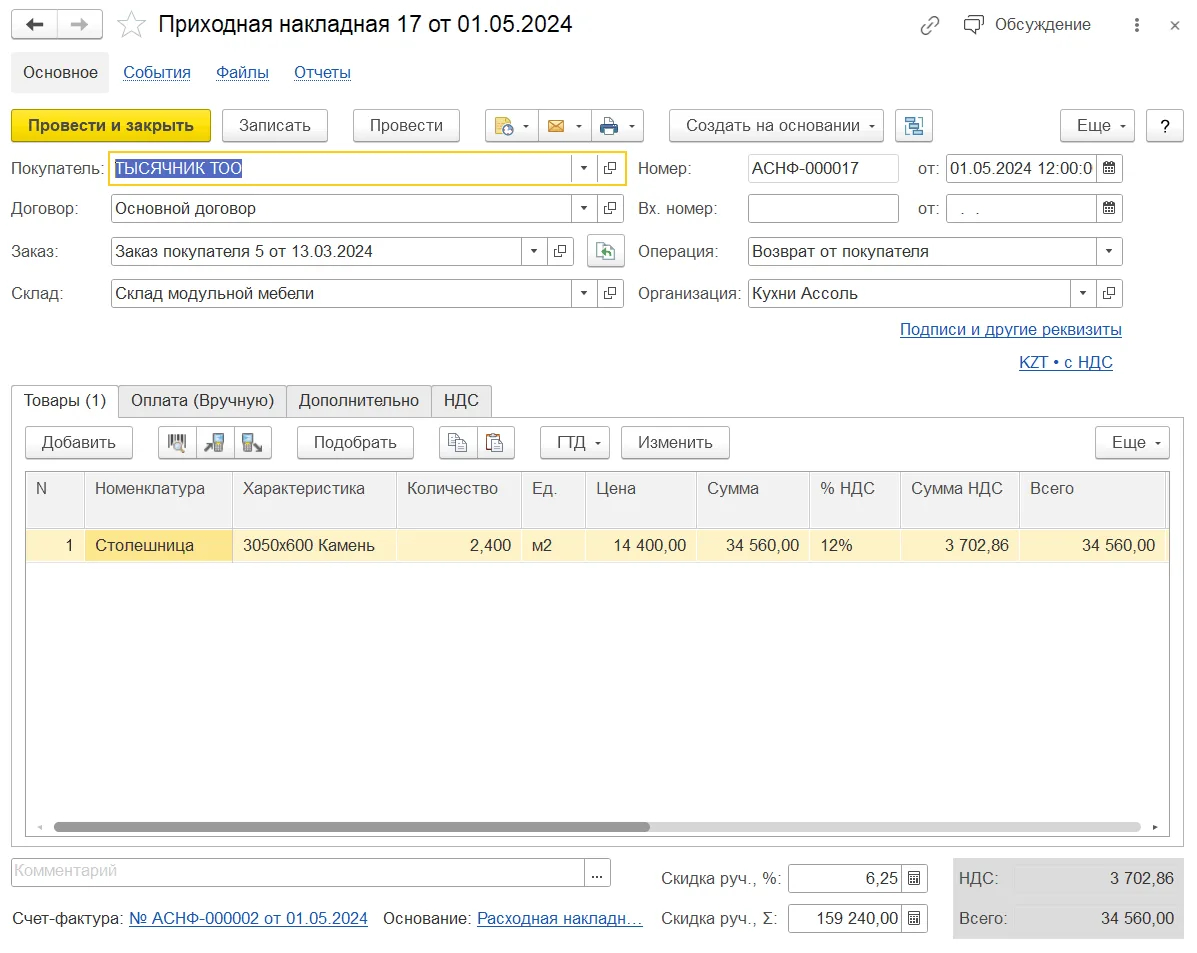
Task: Add document to favorites with star icon
Action: [131, 24]
